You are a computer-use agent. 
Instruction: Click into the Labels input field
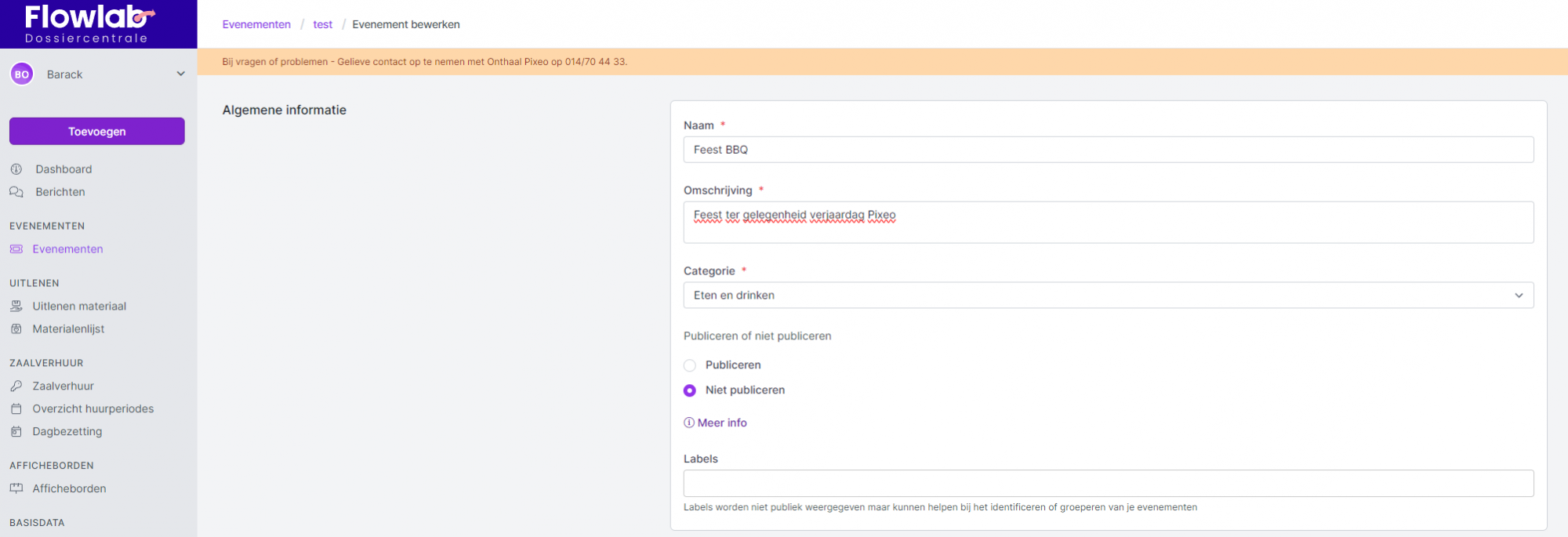(1108, 484)
